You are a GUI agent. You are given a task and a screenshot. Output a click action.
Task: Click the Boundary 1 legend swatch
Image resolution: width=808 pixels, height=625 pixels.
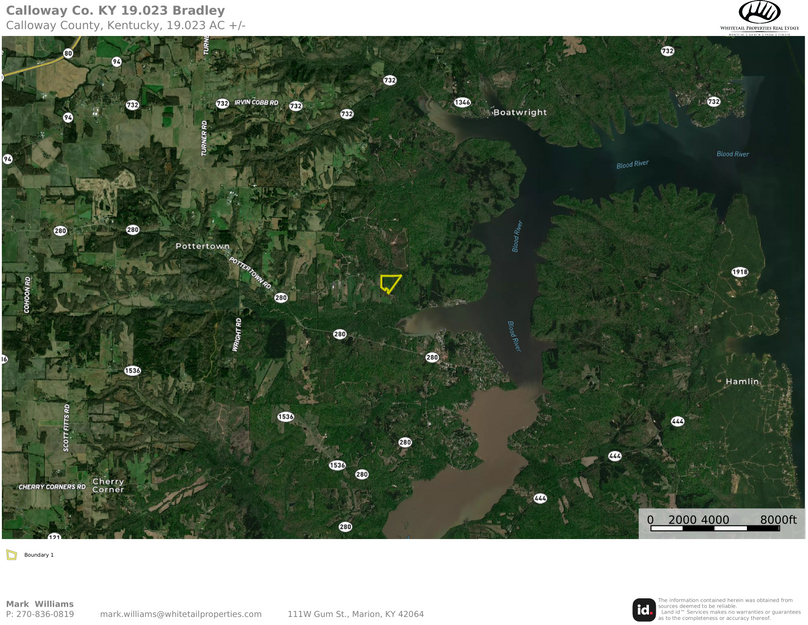(x=11, y=555)
